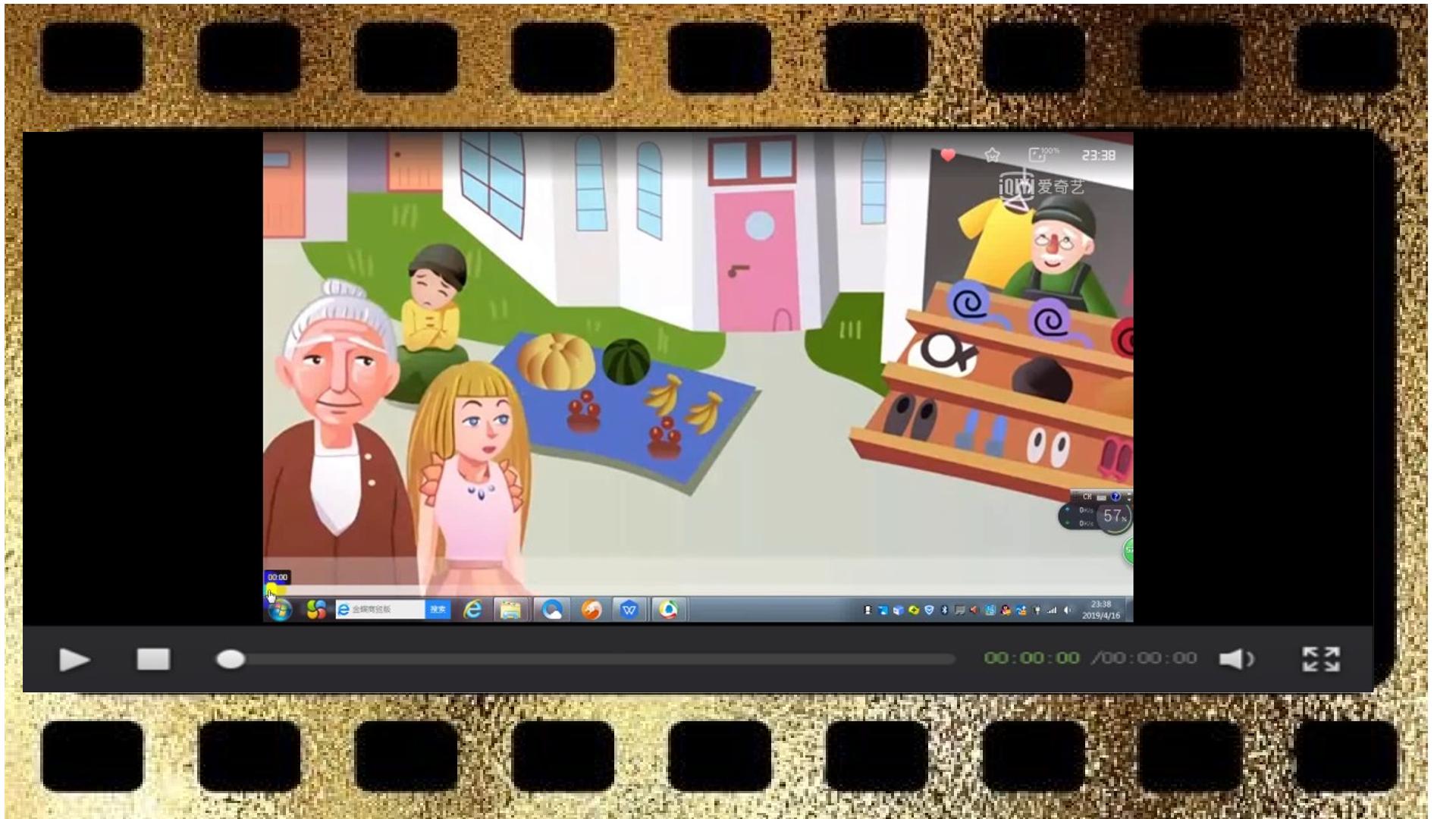The height and width of the screenshot is (819, 1456).
Task: Click the blue search button in taskbar
Action: (x=438, y=610)
